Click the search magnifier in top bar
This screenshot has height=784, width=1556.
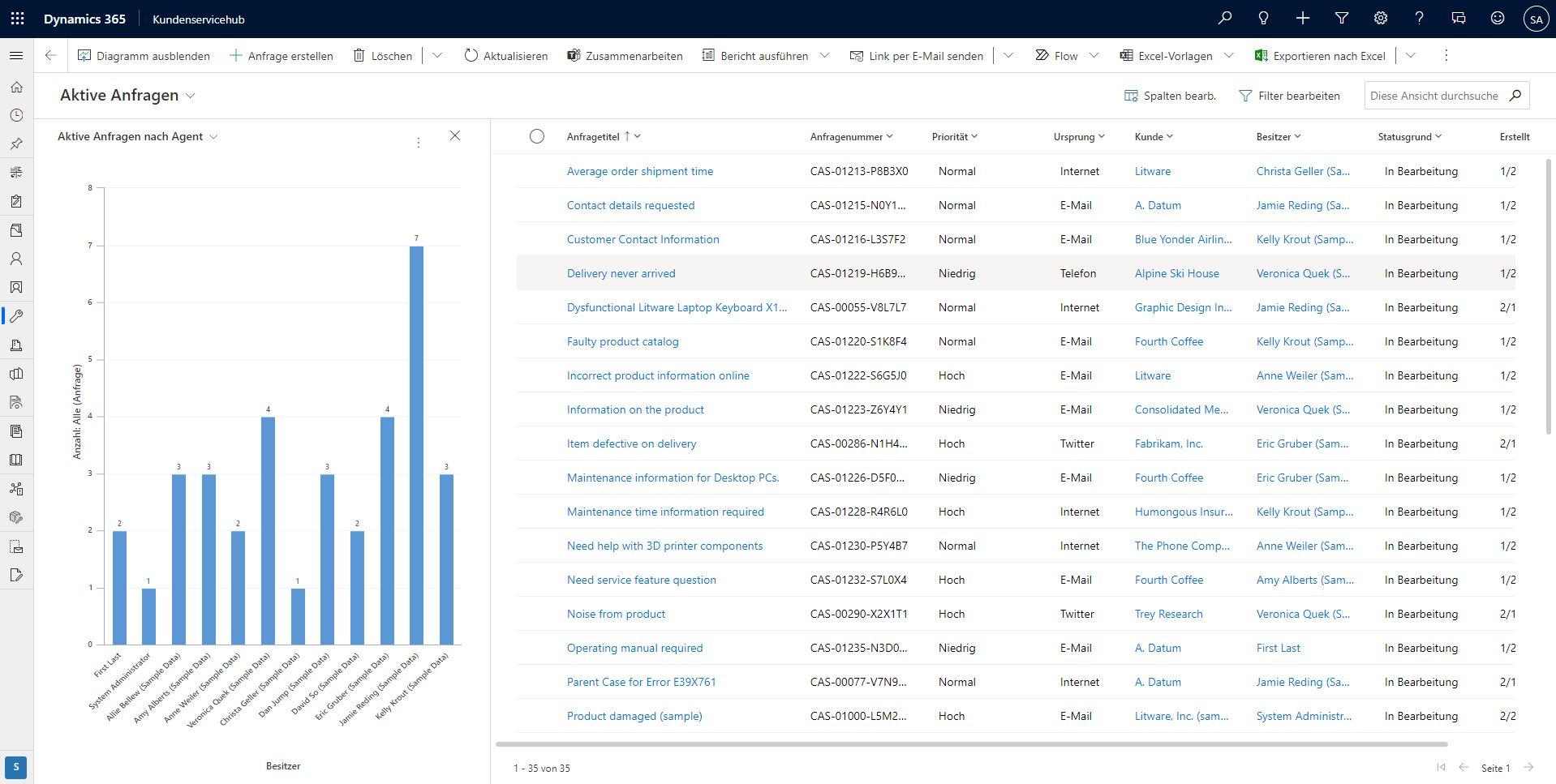[x=1225, y=19]
